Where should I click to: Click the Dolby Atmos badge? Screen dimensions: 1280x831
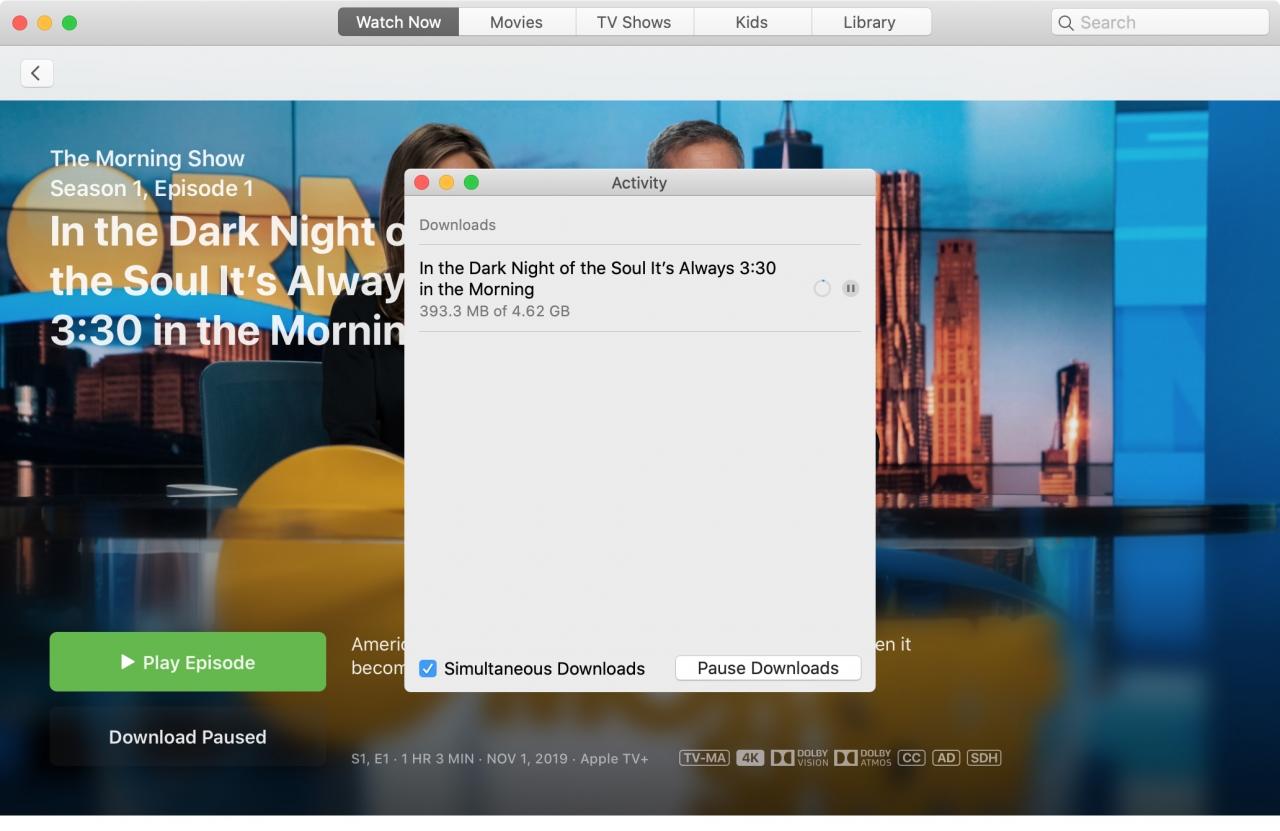point(863,758)
